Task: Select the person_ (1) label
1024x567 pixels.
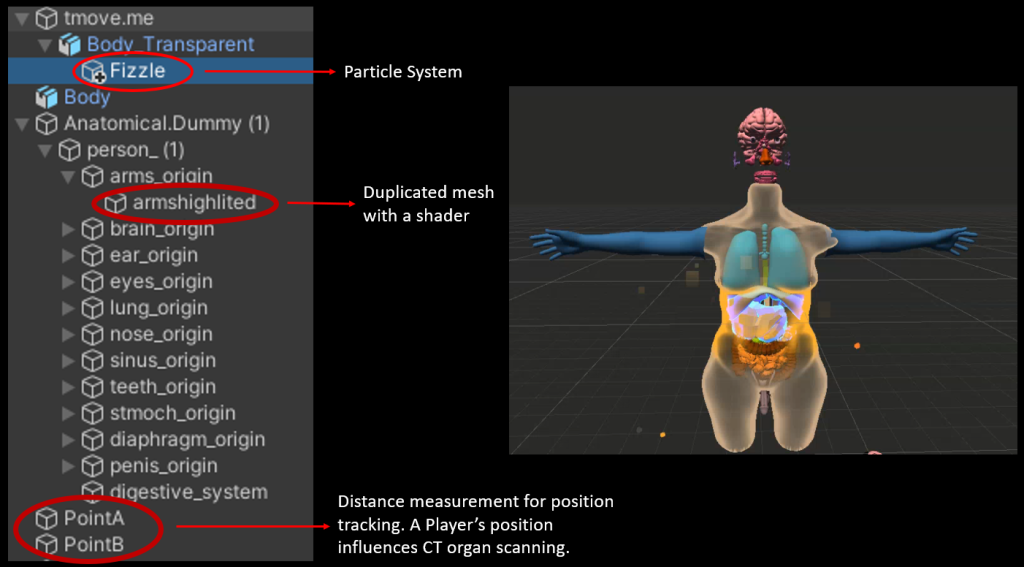Action: click(136, 150)
